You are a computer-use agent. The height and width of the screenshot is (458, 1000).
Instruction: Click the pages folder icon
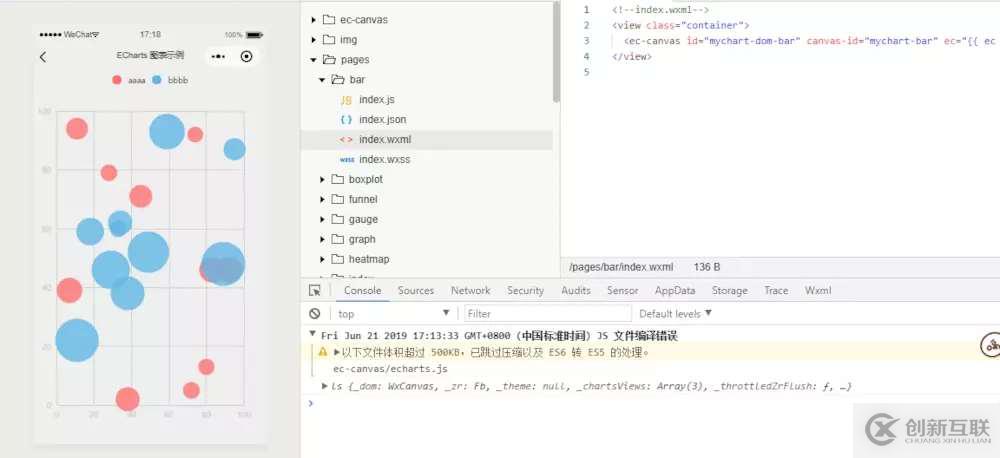329,59
